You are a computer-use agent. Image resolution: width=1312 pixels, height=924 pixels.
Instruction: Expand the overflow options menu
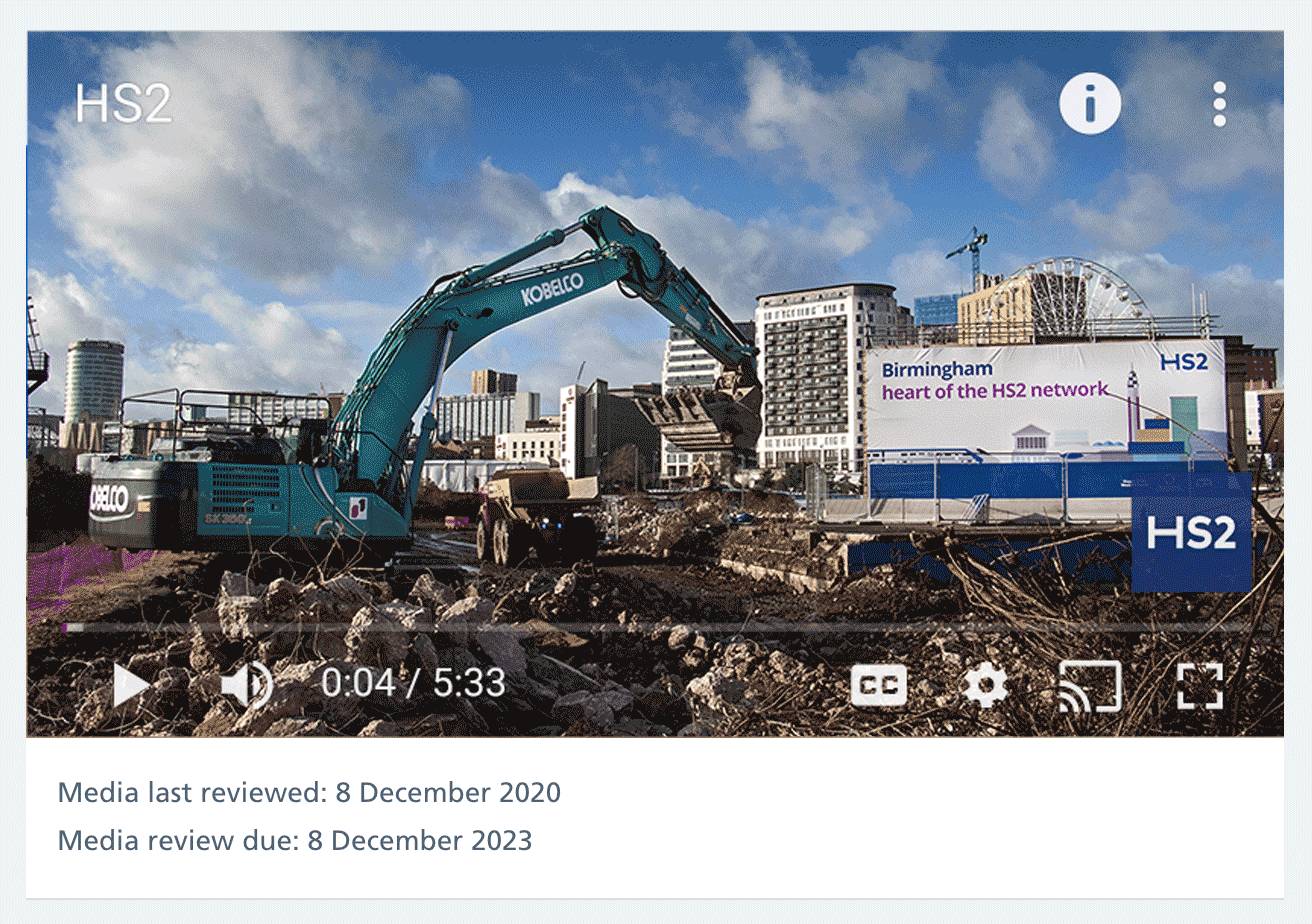(1220, 103)
